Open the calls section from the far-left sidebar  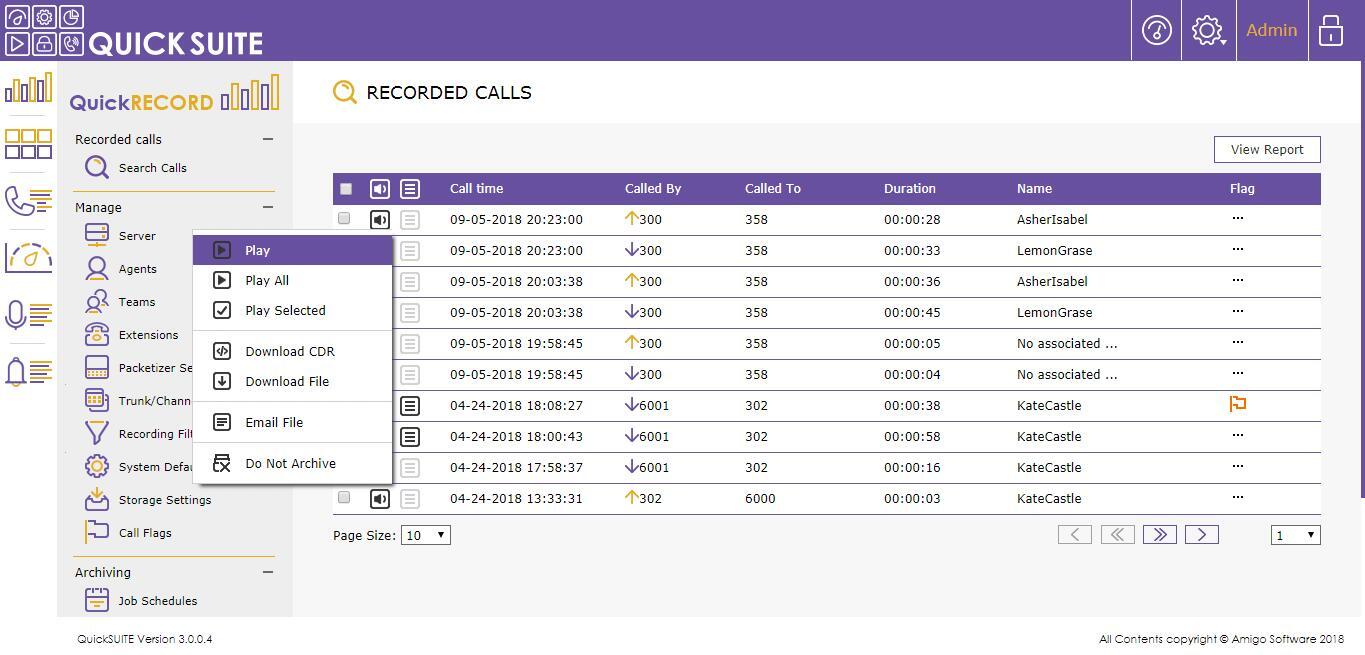click(x=28, y=200)
